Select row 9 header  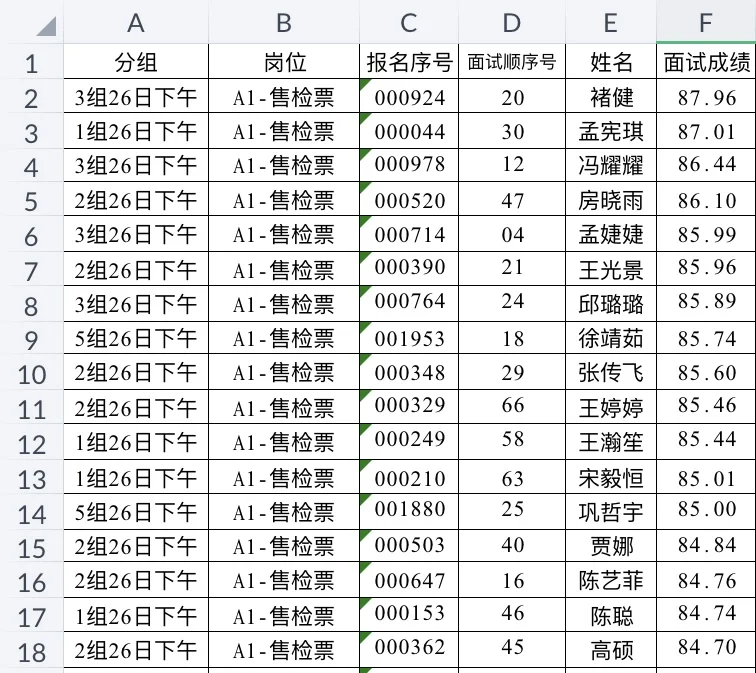click(x=32, y=338)
